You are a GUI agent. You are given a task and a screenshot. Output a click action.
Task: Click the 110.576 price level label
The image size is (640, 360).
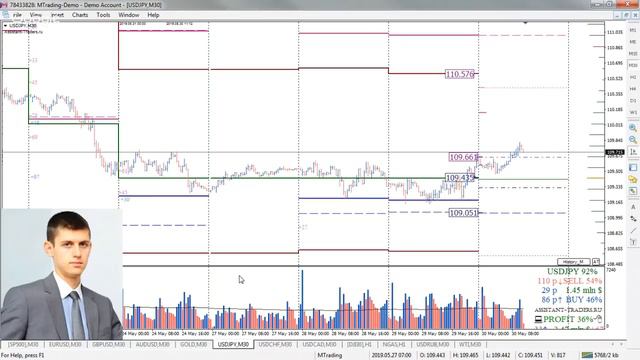[460, 74]
